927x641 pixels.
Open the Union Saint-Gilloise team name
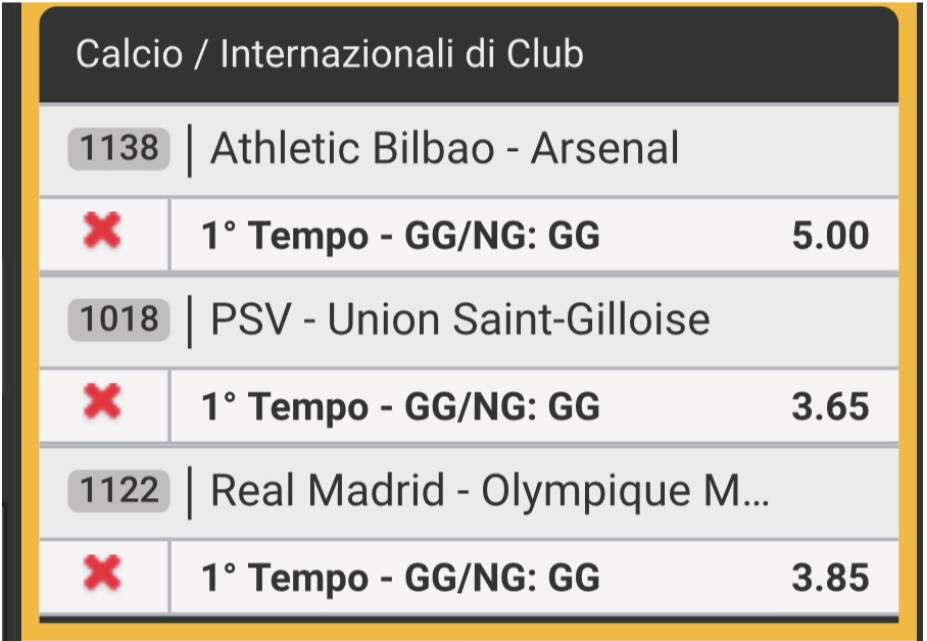pyautogui.click(x=519, y=320)
